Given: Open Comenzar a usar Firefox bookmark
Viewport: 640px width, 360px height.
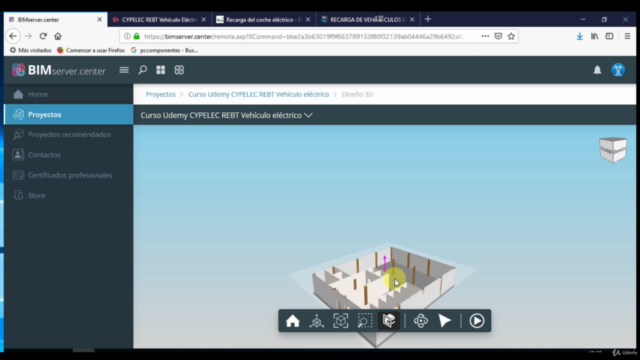Looking at the screenshot, I should click(x=91, y=50).
